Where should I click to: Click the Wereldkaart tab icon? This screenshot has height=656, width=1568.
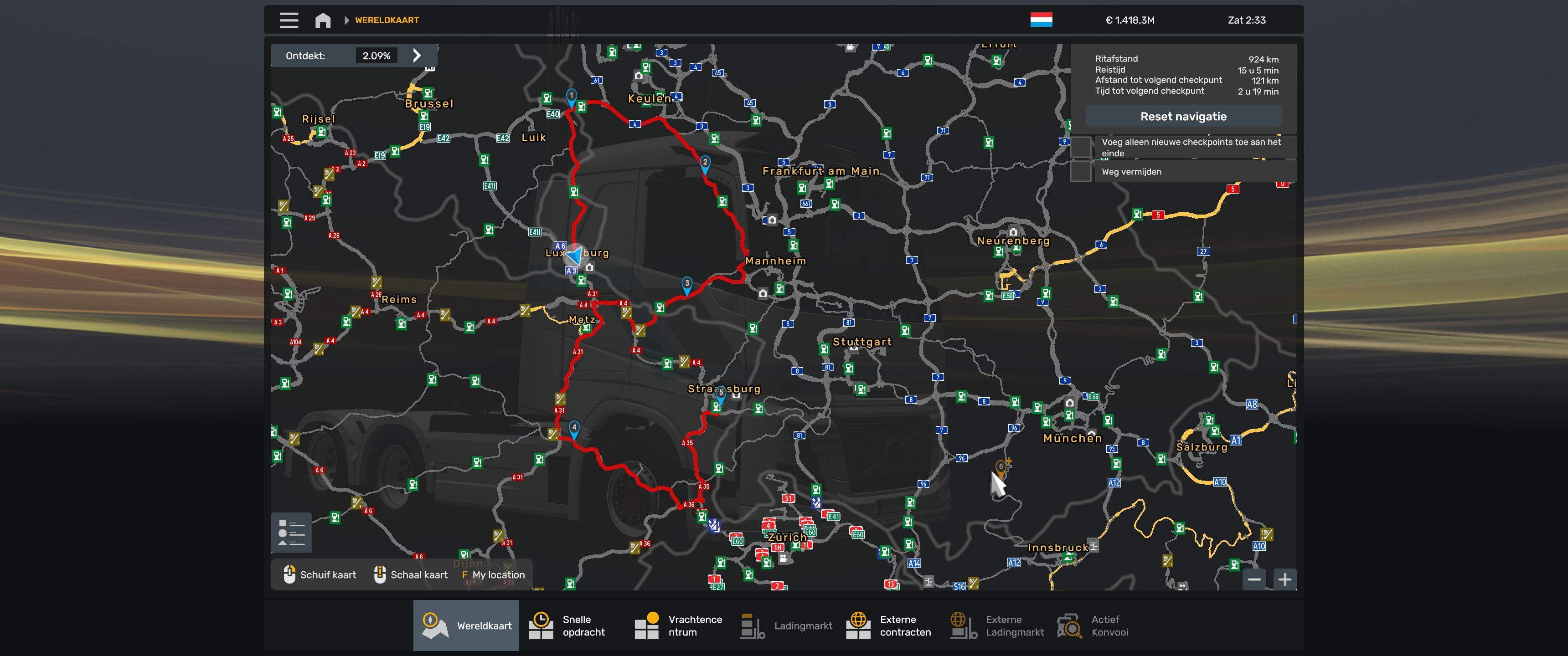tap(434, 625)
